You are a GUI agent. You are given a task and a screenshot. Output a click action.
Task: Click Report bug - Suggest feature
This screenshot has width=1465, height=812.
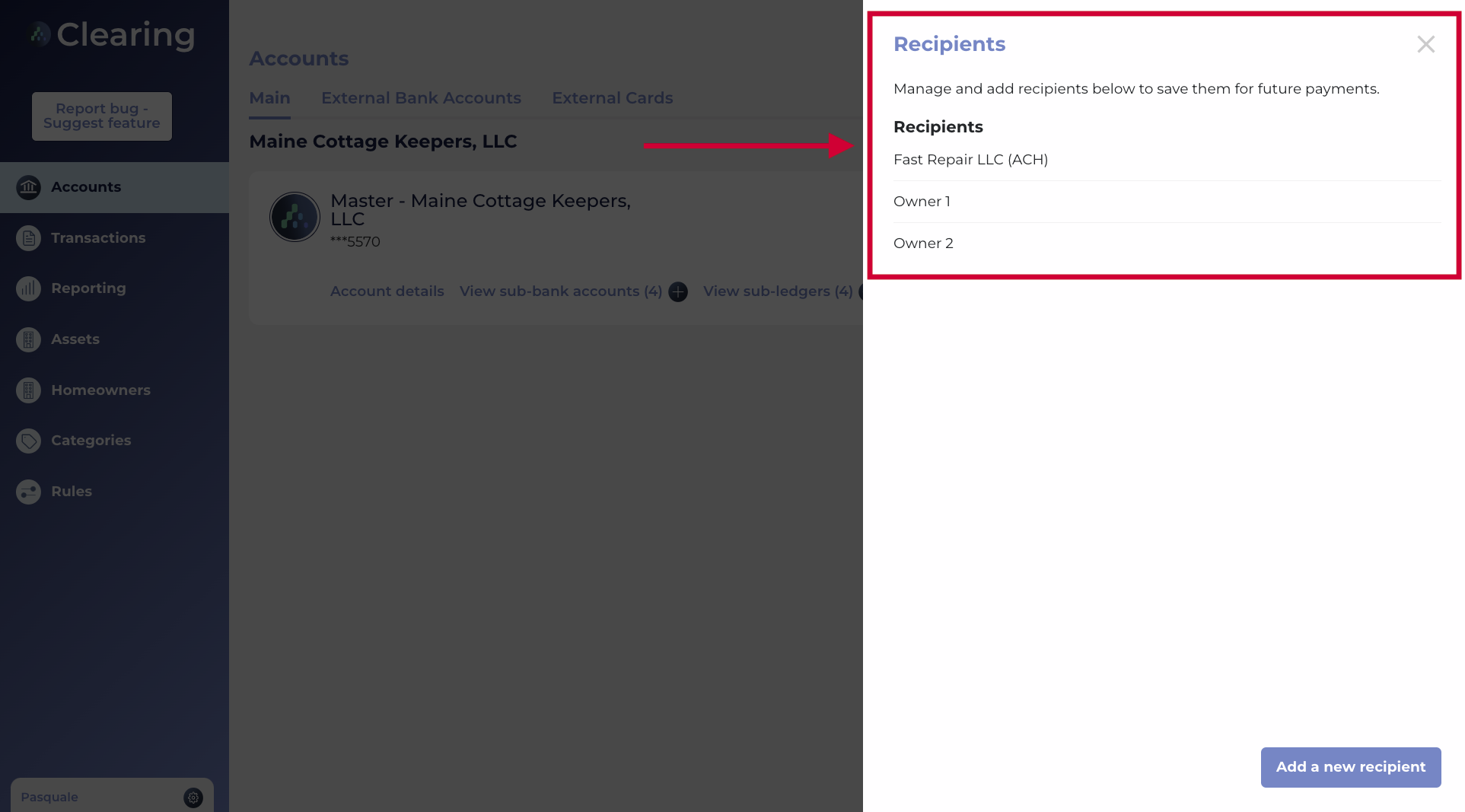point(101,116)
